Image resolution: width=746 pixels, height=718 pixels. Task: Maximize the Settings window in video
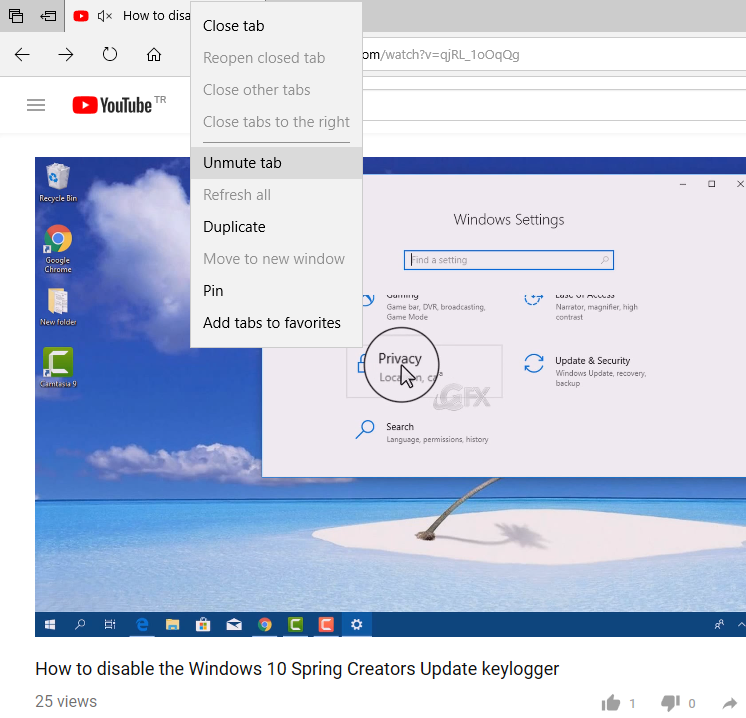tap(711, 184)
